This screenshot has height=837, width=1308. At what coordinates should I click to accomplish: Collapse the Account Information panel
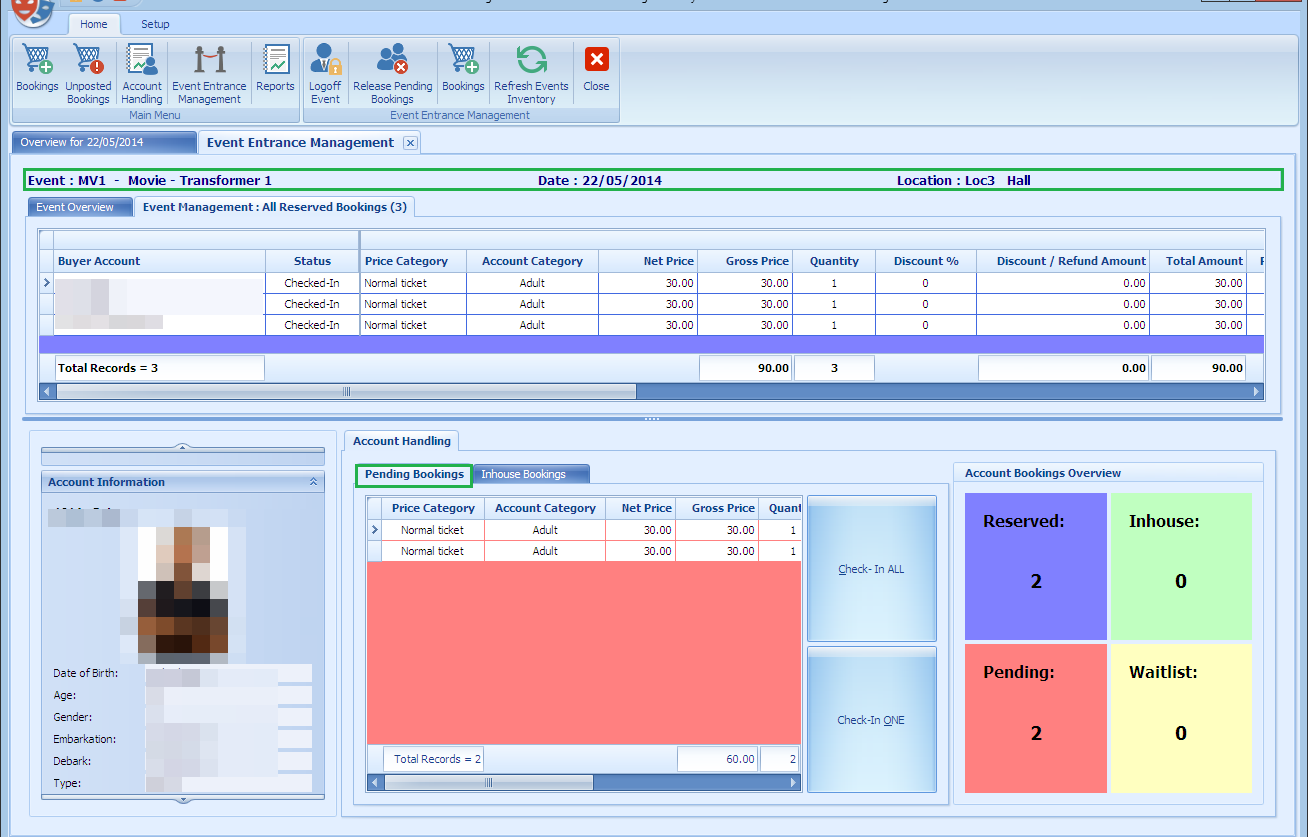click(313, 481)
